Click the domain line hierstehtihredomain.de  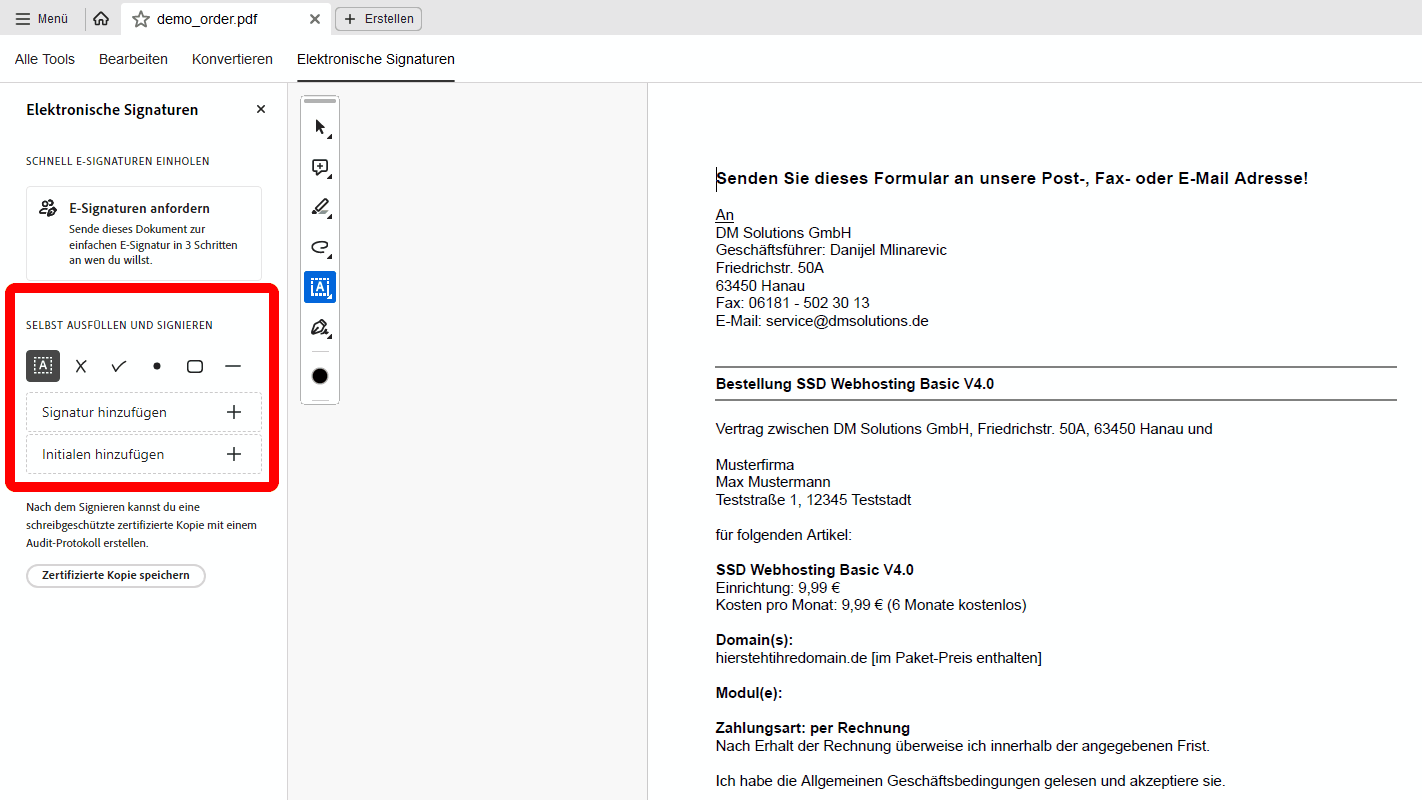(879, 658)
